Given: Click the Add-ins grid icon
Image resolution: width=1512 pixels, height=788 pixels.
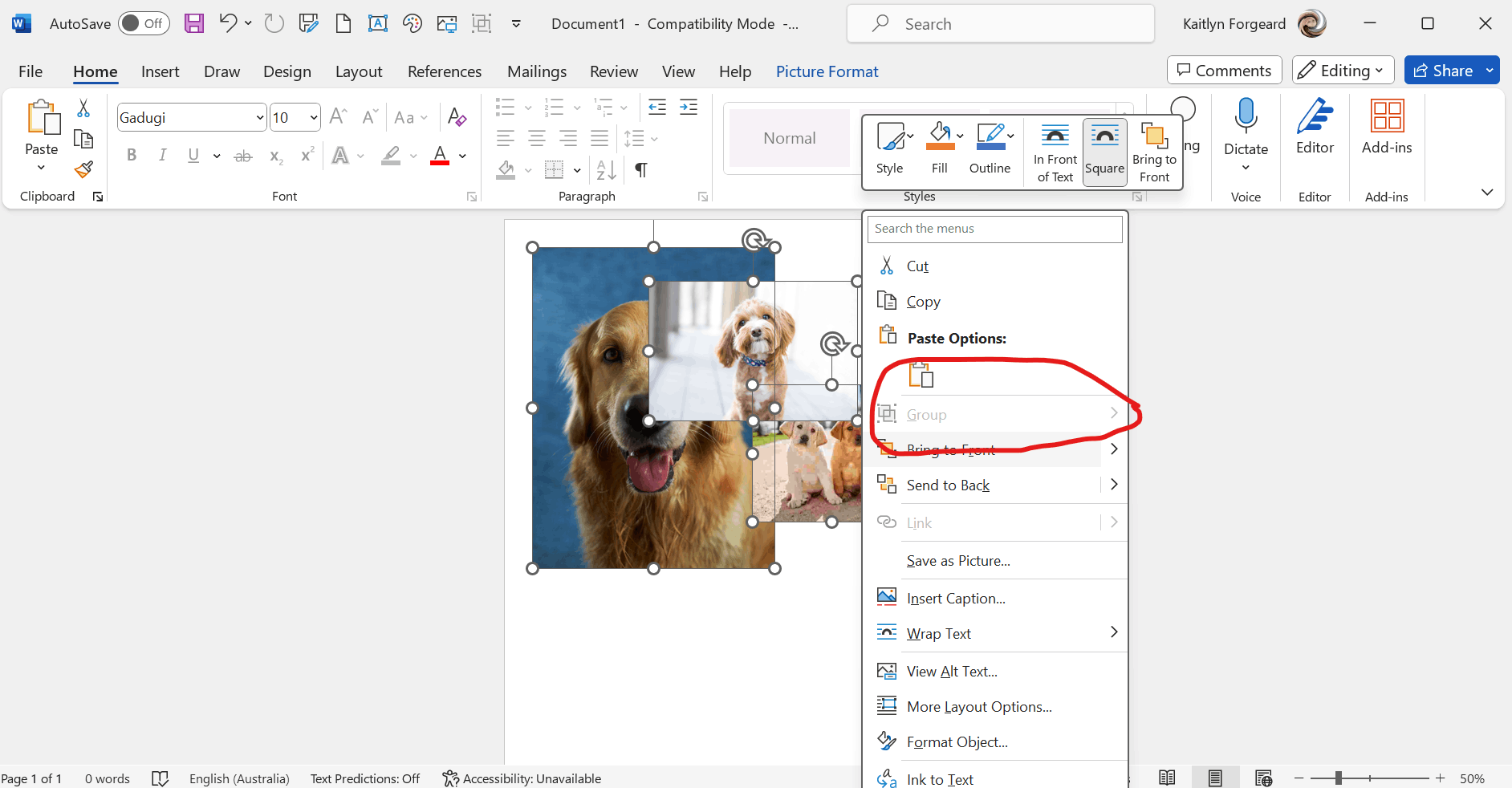Looking at the screenshot, I should coord(1386,116).
